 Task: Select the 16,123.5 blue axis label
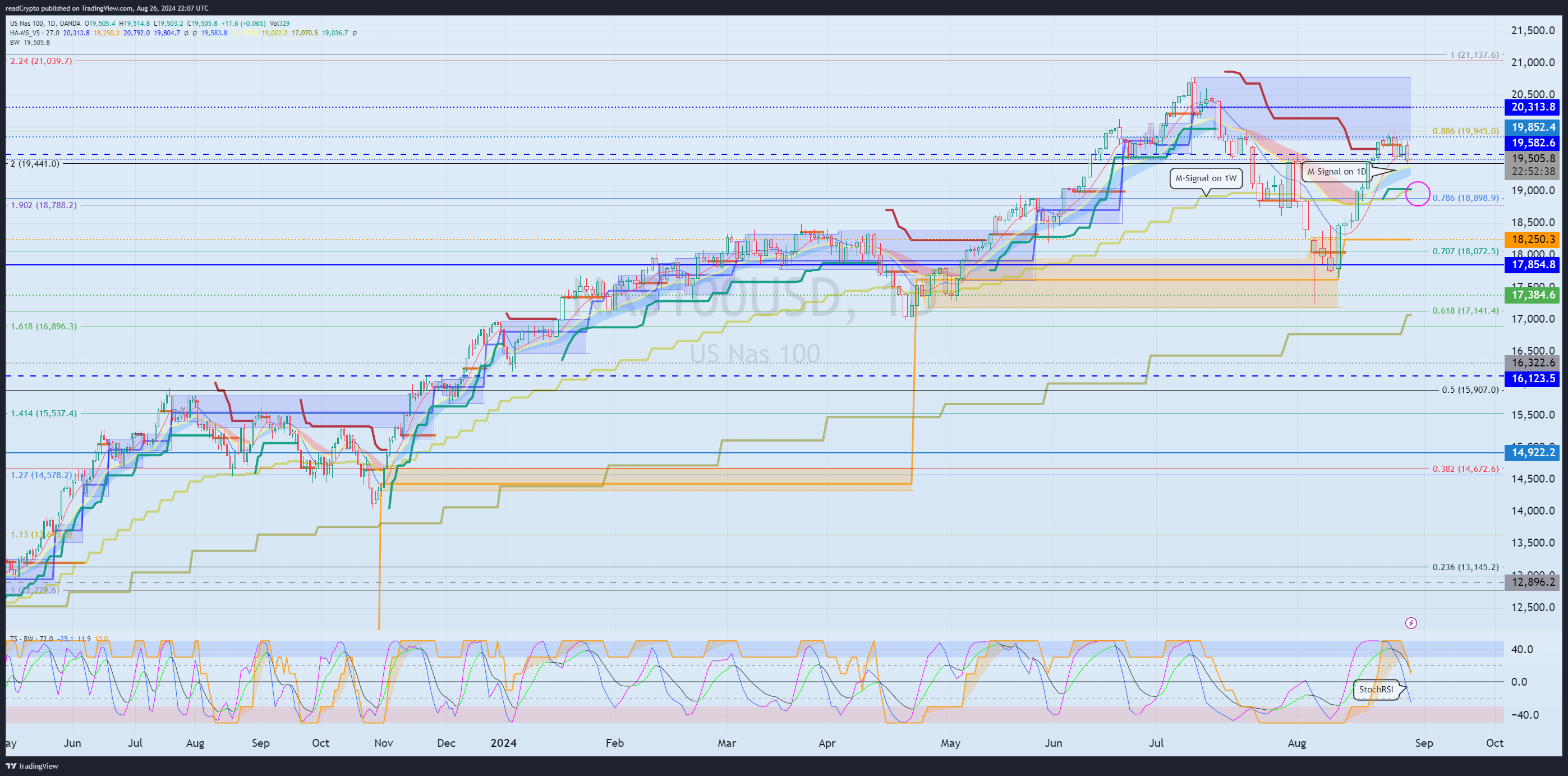click(1532, 379)
